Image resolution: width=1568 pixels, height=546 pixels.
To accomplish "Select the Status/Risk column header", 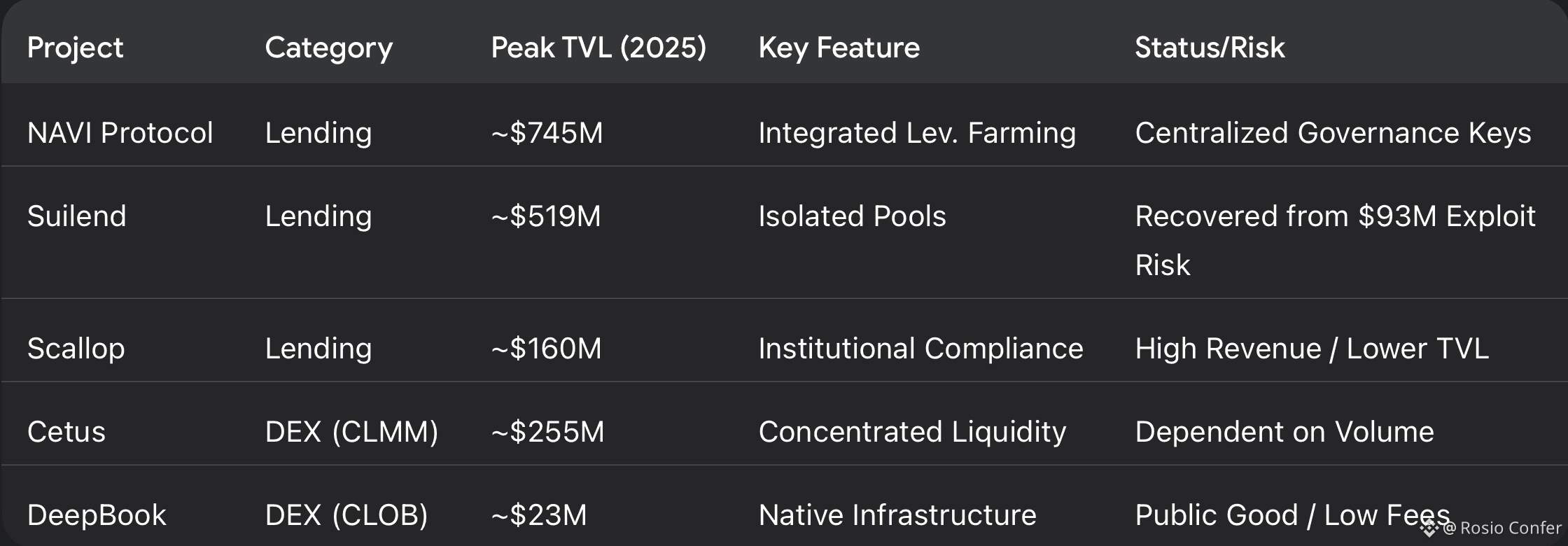I will click(x=1210, y=48).
